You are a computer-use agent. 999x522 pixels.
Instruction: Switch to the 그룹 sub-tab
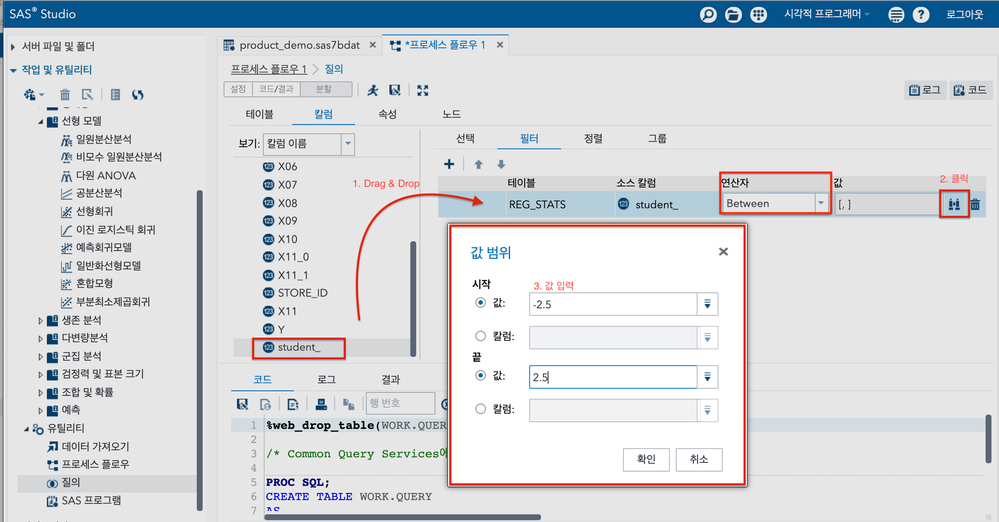(x=657, y=138)
